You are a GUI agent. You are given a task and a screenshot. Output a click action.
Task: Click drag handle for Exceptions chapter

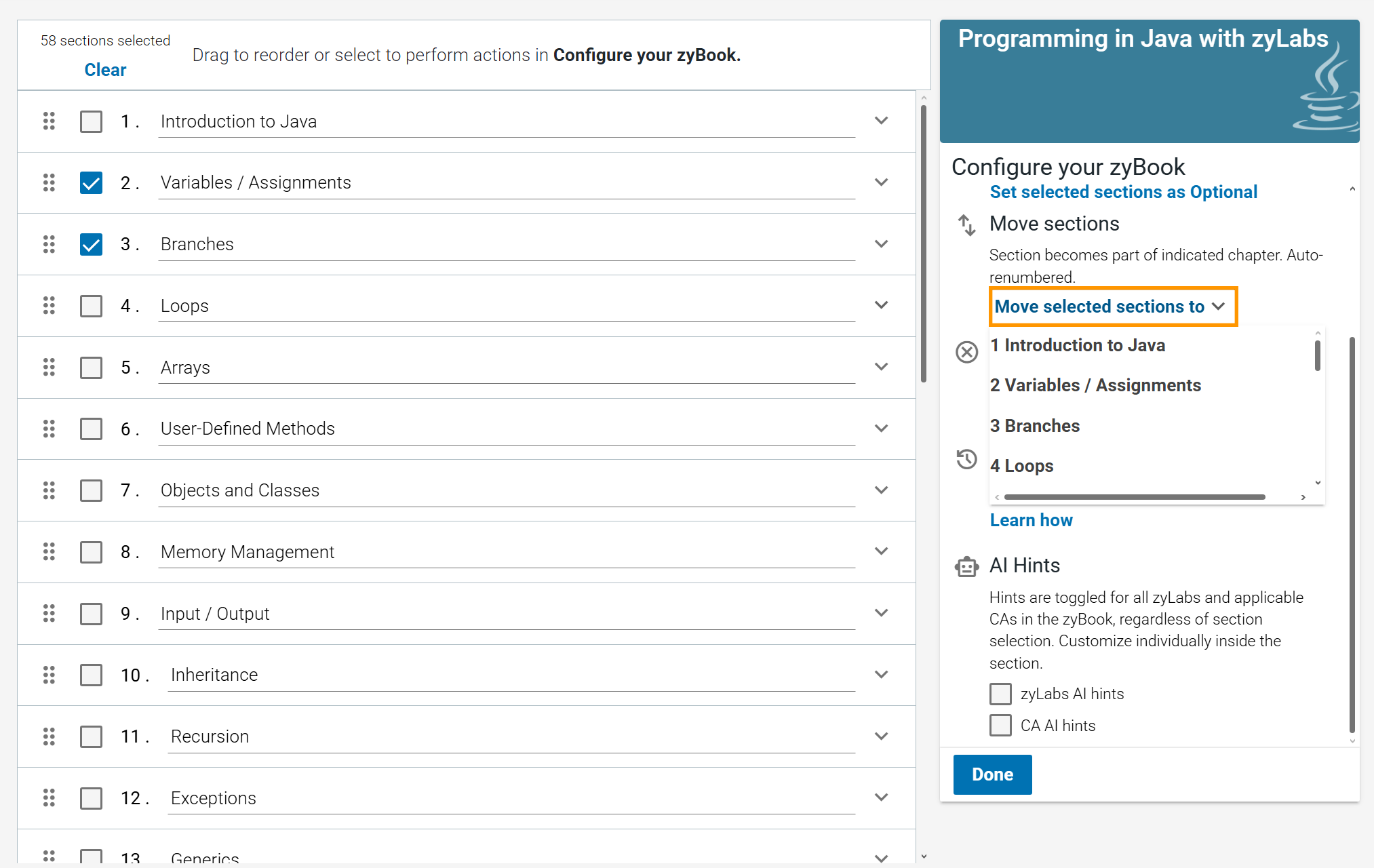pyautogui.click(x=49, y=798)
